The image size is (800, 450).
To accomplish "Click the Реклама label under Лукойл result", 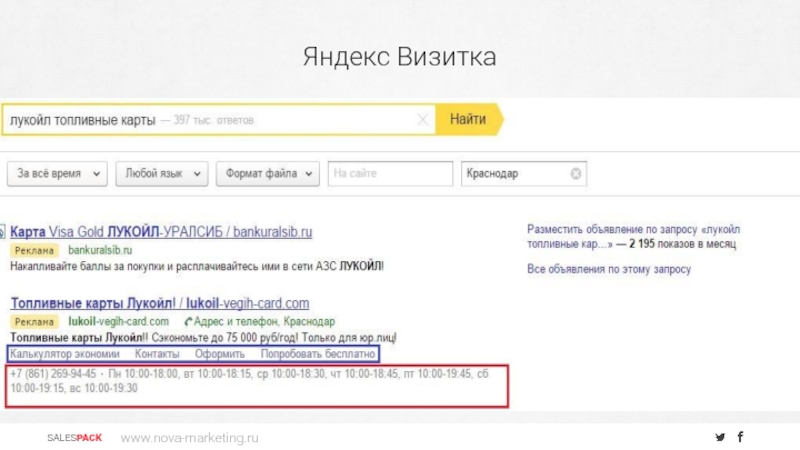I will click(34, 322).
